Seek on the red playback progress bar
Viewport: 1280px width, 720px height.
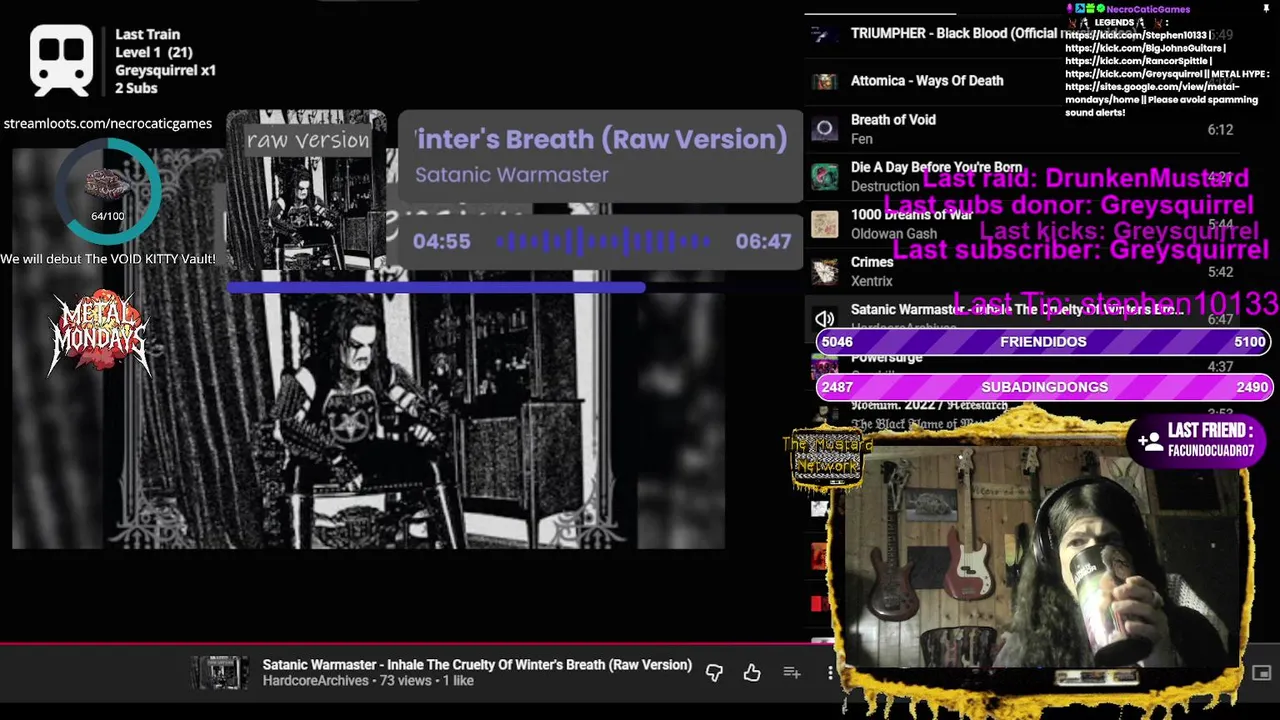pyautogui.click(x=400, y=645)
